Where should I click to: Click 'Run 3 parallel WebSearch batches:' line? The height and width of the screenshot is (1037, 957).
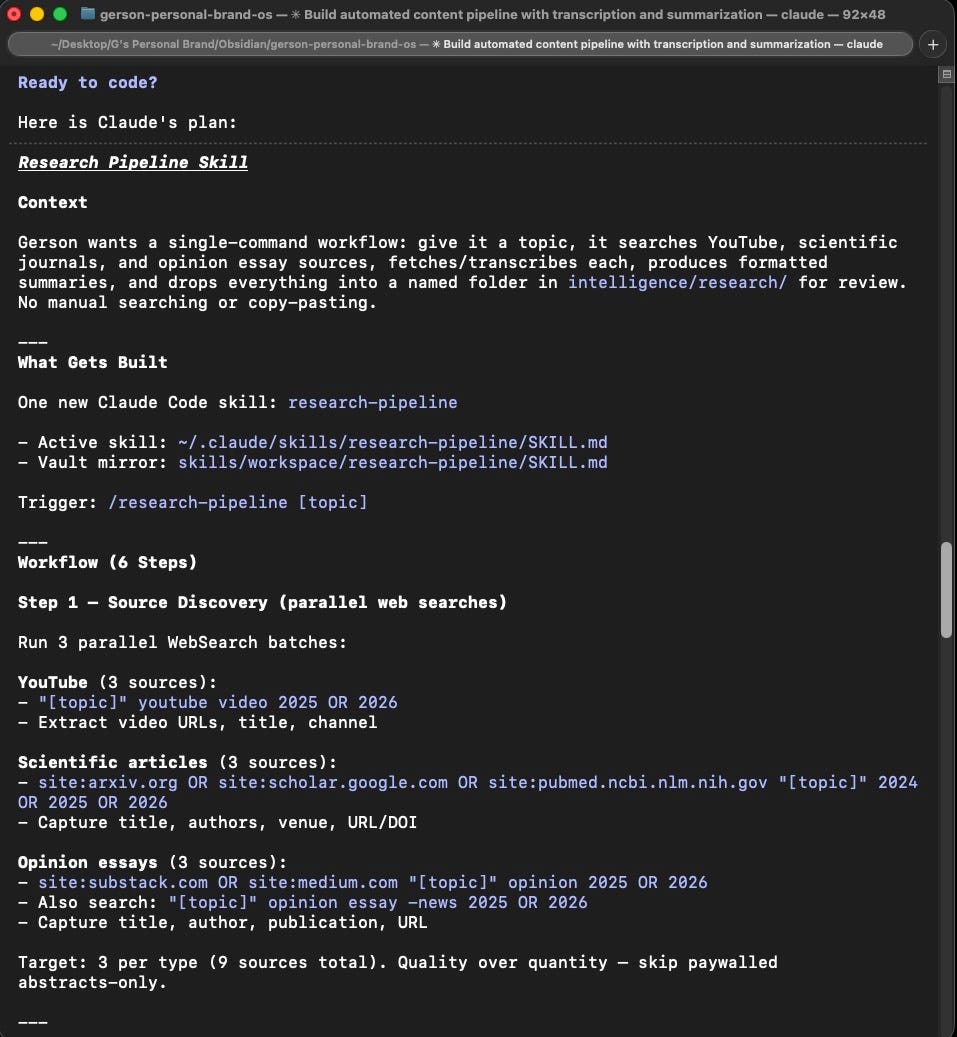tap(182, 642)
